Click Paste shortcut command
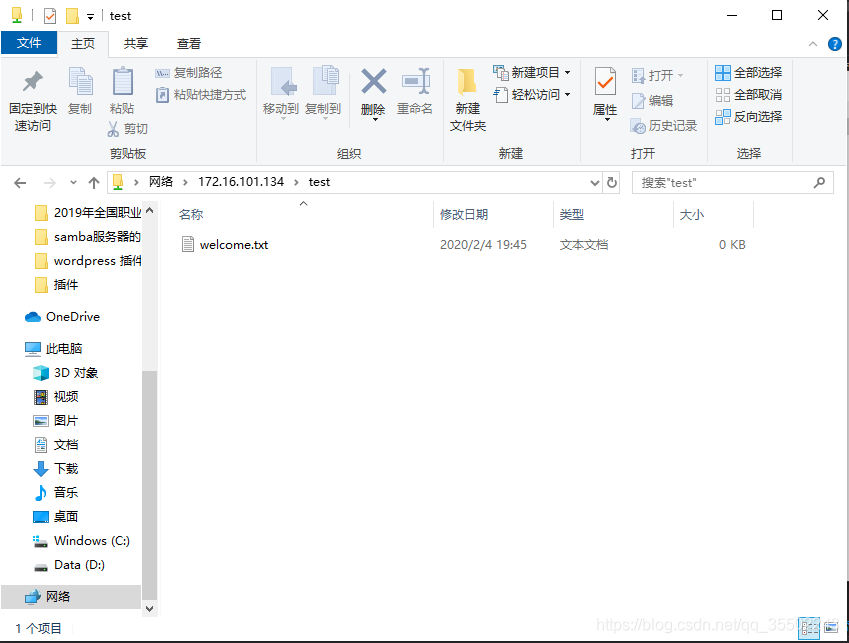This screenshot has height=643, width=849. coord(201,95)
